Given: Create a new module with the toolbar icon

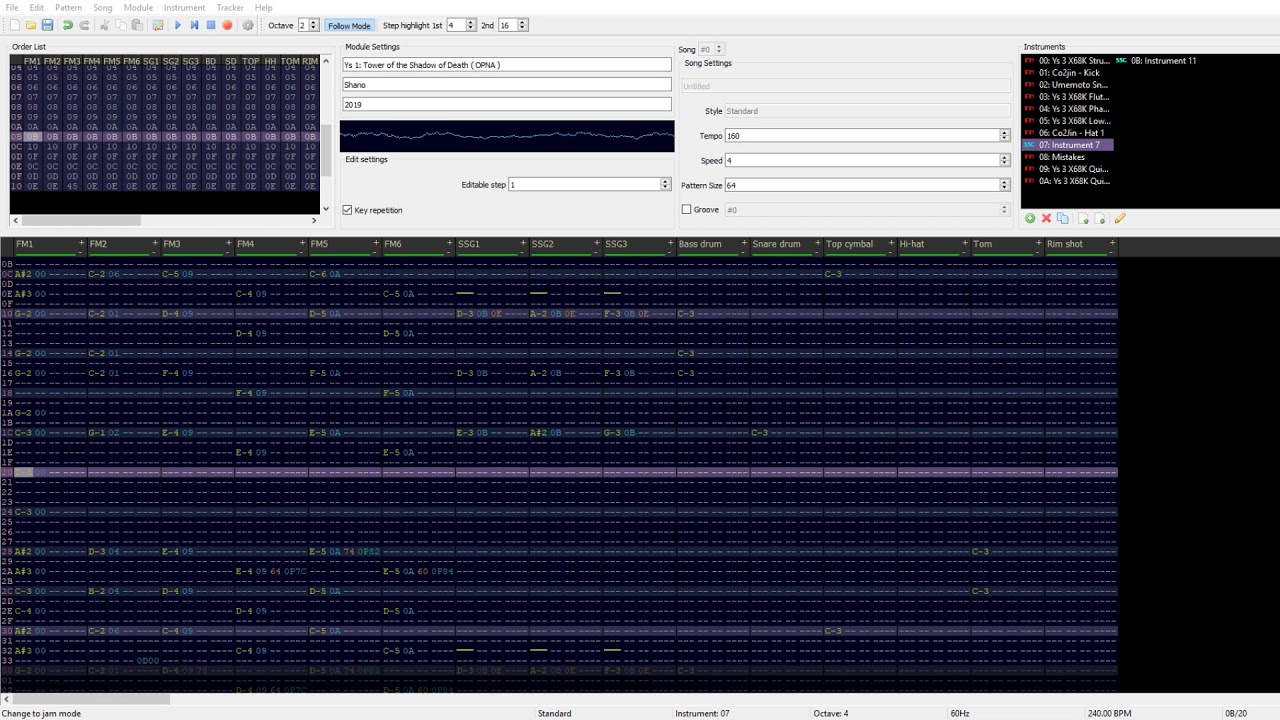Looking at the screenshot, I should pyautogui.click(x=14, y=25).
